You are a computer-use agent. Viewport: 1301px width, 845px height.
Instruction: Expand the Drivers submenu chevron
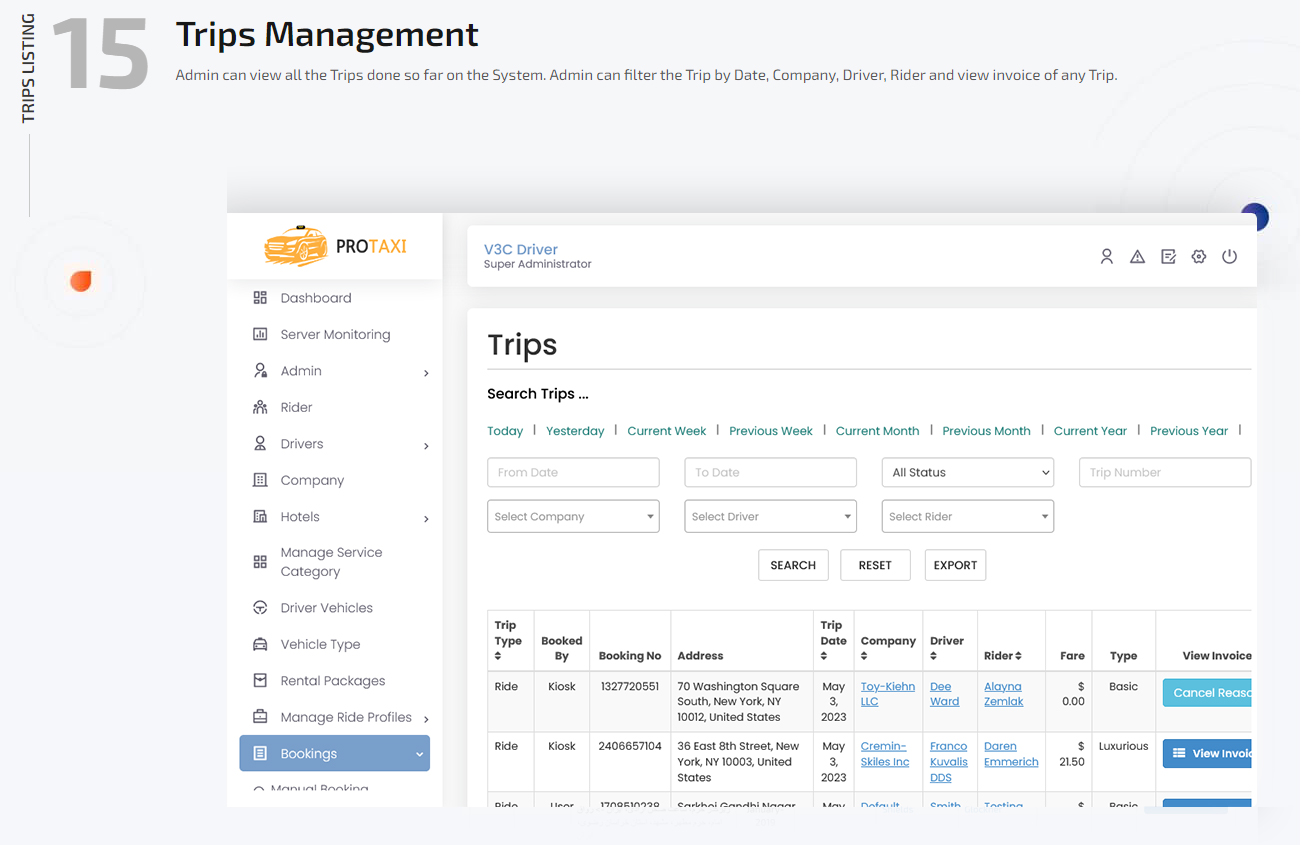(x=426, y=446)
